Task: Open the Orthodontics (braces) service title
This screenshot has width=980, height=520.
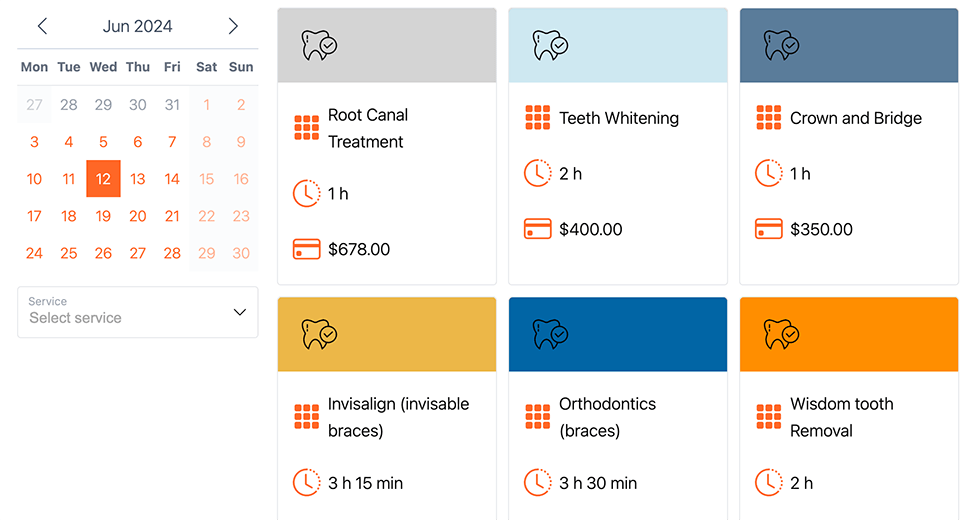Action: 607,417
